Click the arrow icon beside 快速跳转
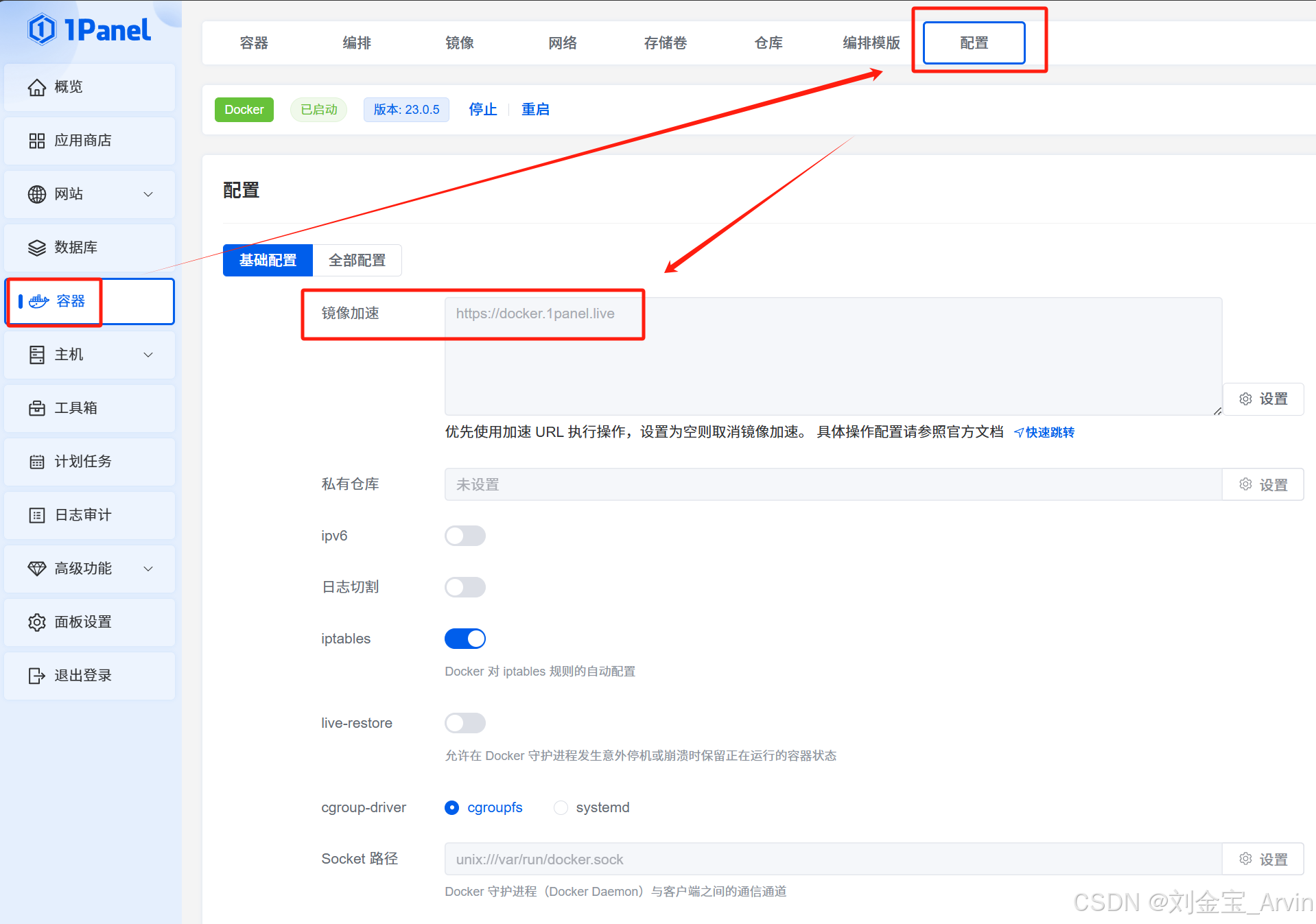 click(1019, 432)
